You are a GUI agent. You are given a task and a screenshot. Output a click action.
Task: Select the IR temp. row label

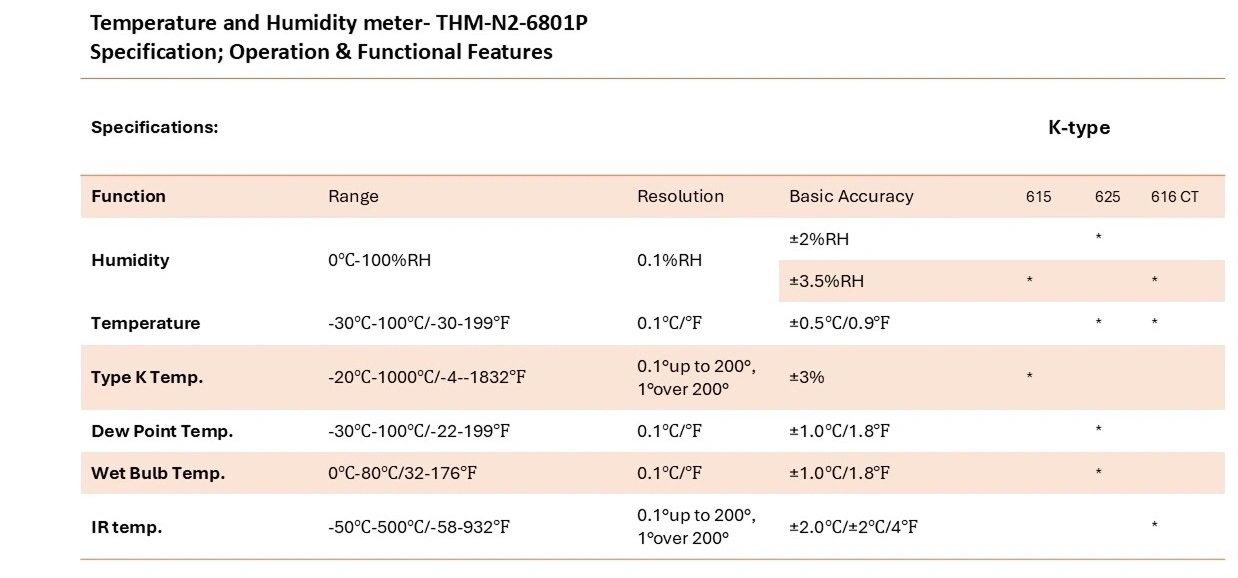[126, 526]
